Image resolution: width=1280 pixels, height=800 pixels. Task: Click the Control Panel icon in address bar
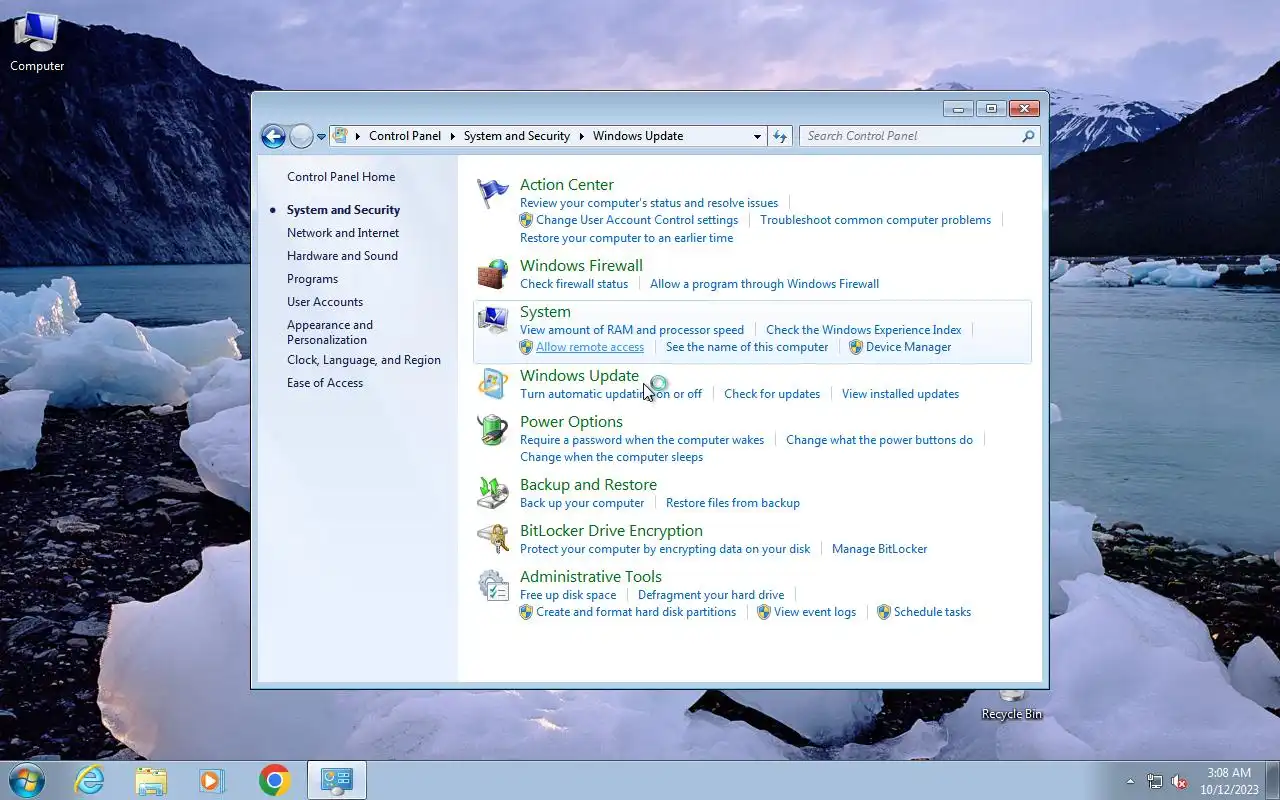(341, 136)
